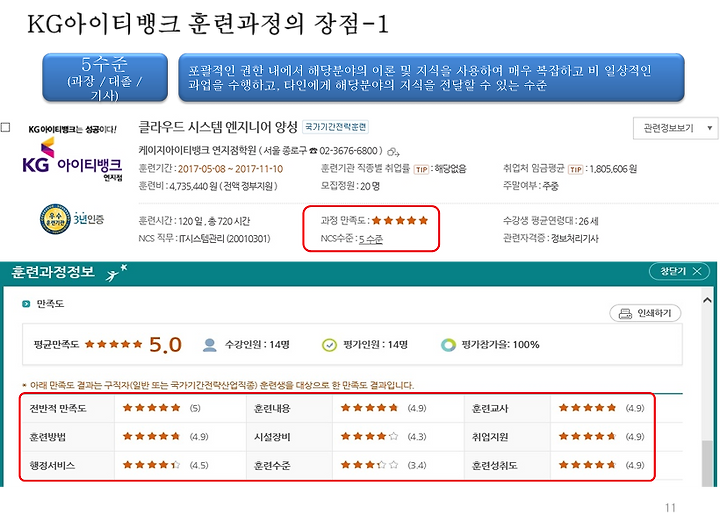Click the 1,805,606원 average wage value
720x521 pixels.
pyautogui.click(x=613, y=169)
